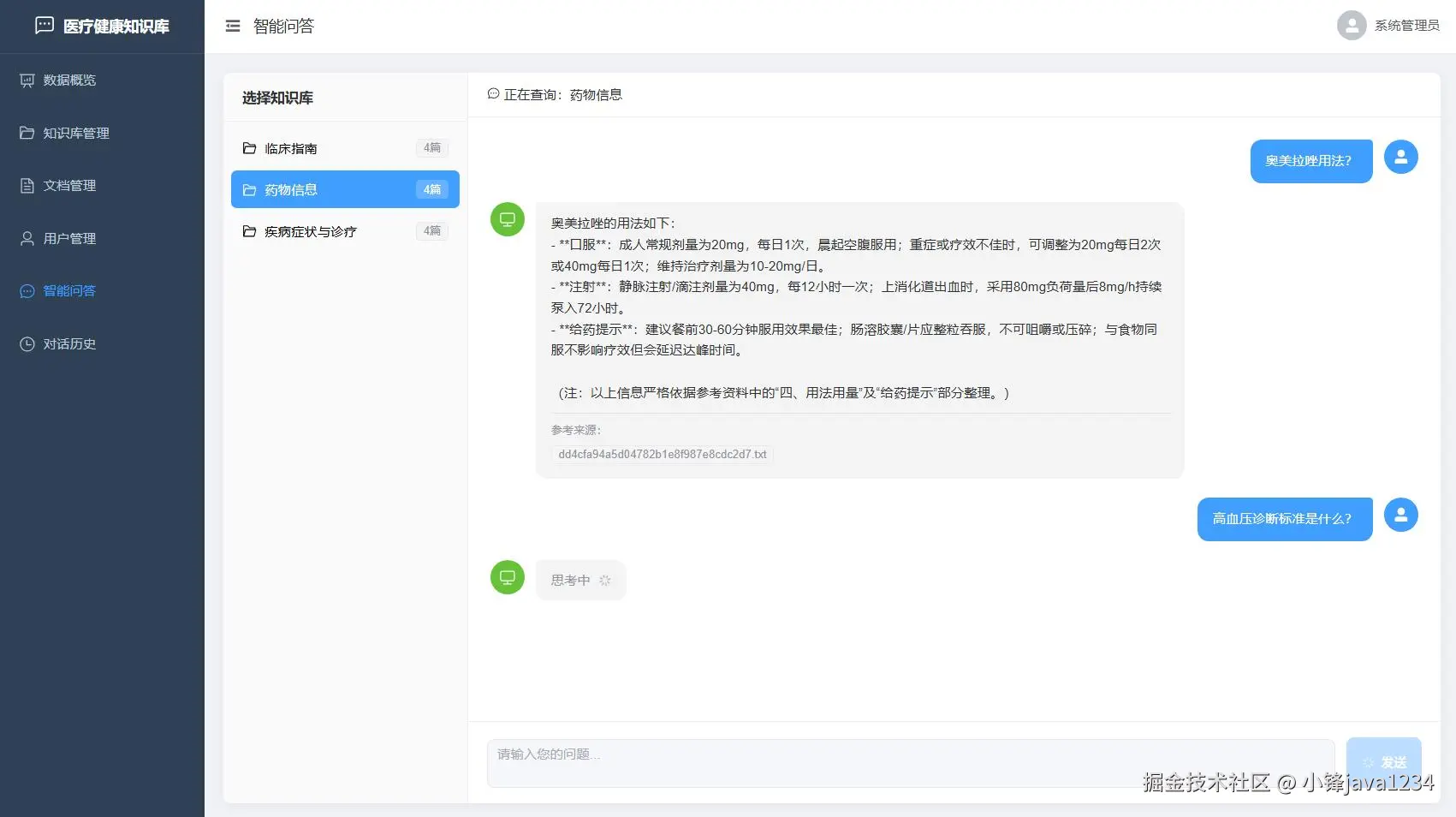Click the 4篇 badge on 疾病症状与诊疗
This screenshot has height=817, width=1456.
[432, 231]
